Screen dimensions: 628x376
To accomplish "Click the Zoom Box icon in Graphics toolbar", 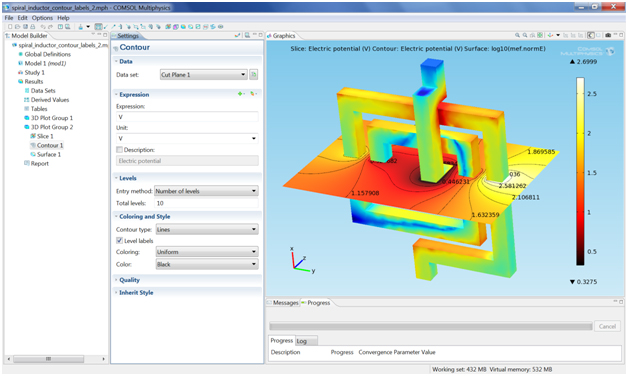I will [532, 35].
